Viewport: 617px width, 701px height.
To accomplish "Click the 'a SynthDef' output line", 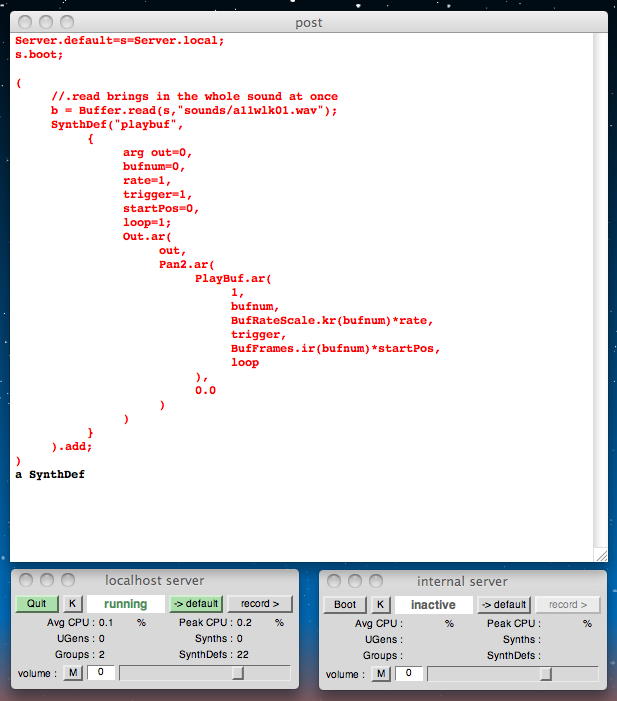I will (x=50, y=474).
